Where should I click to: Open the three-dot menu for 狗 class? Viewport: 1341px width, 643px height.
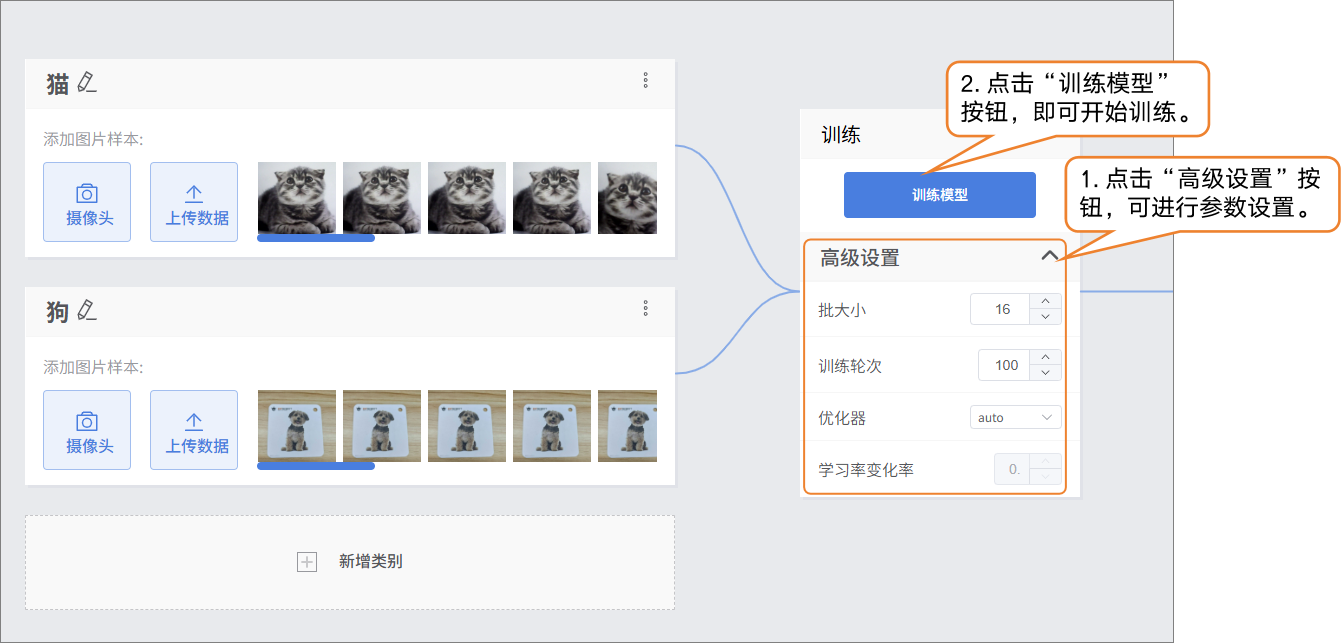click(646, 308)
